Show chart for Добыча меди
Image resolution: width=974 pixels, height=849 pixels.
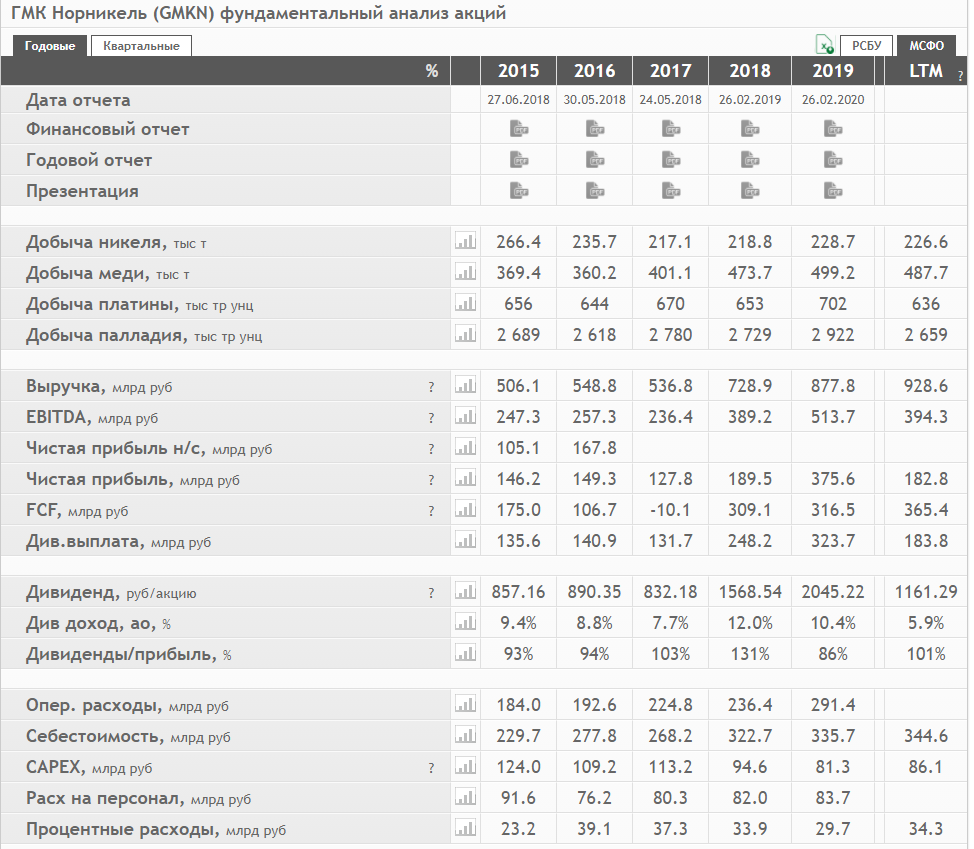(x=465, y=272)
